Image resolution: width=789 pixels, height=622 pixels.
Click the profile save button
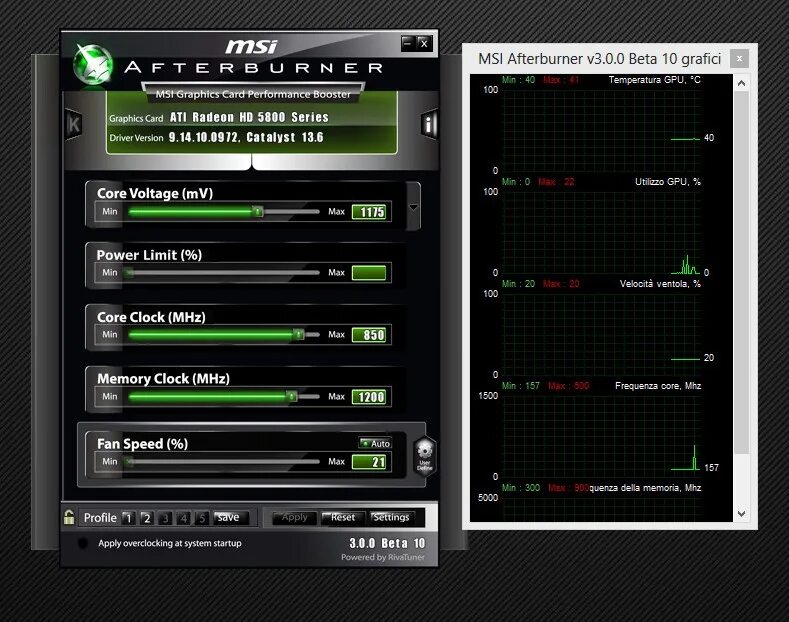230,517
